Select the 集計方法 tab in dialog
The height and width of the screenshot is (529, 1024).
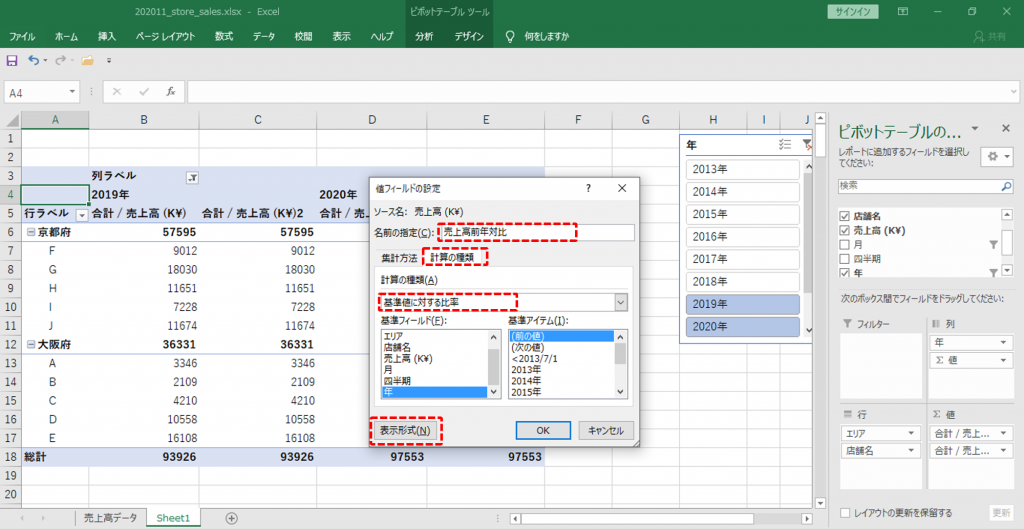tap(399, 258)
